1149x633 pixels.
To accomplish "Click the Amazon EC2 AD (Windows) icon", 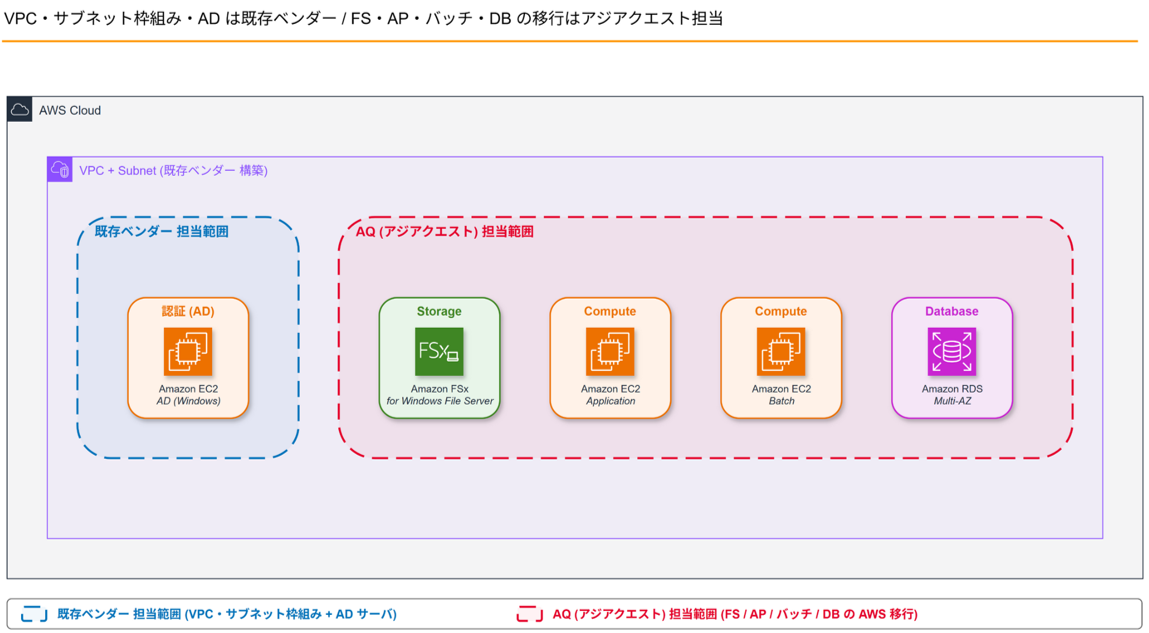I will click(x=188, y=352).
